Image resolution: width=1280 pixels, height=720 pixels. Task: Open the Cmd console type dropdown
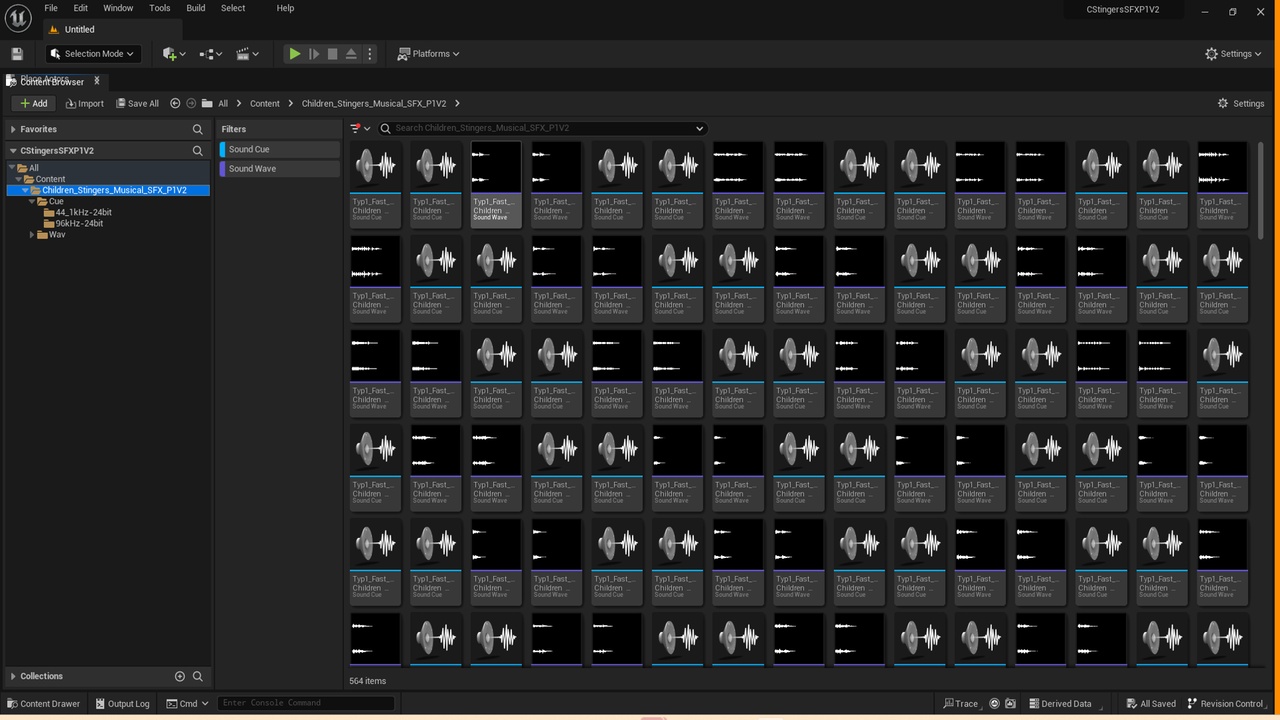187,703
